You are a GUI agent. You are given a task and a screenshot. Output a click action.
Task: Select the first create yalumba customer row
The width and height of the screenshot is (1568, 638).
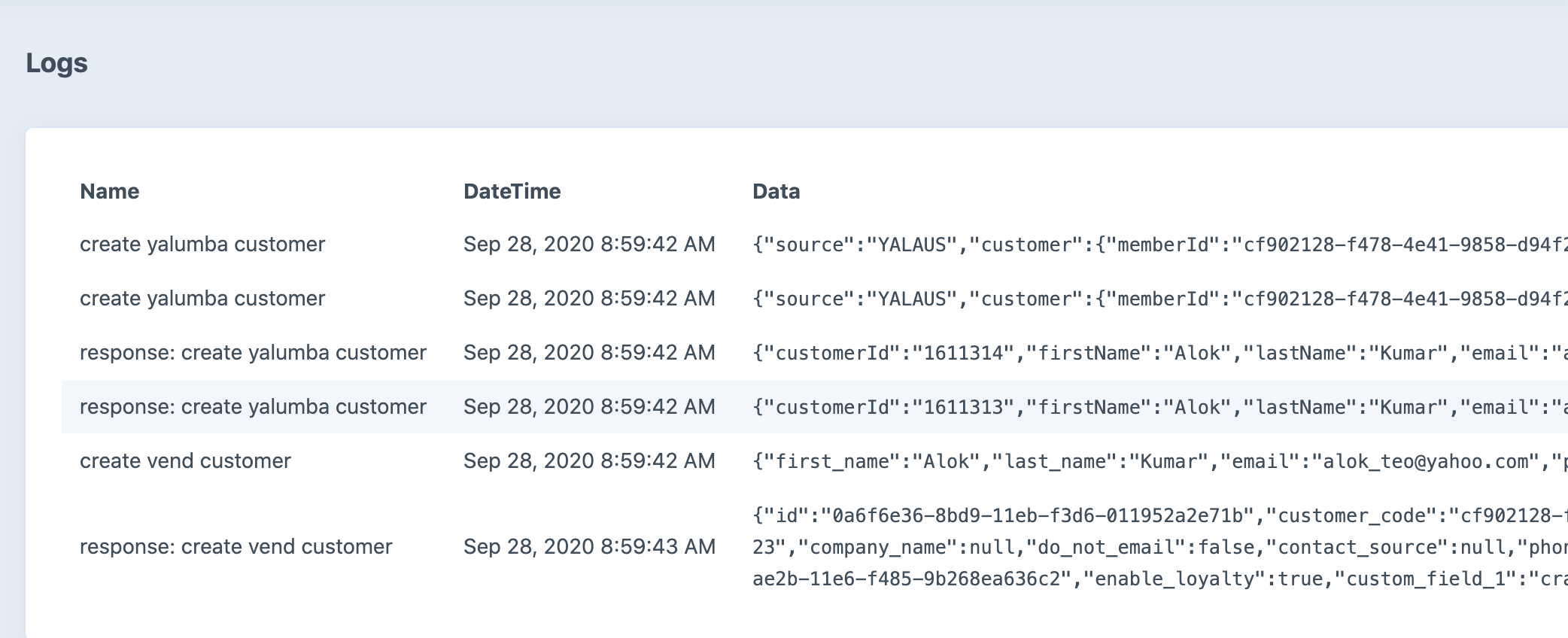pos(203,244)
